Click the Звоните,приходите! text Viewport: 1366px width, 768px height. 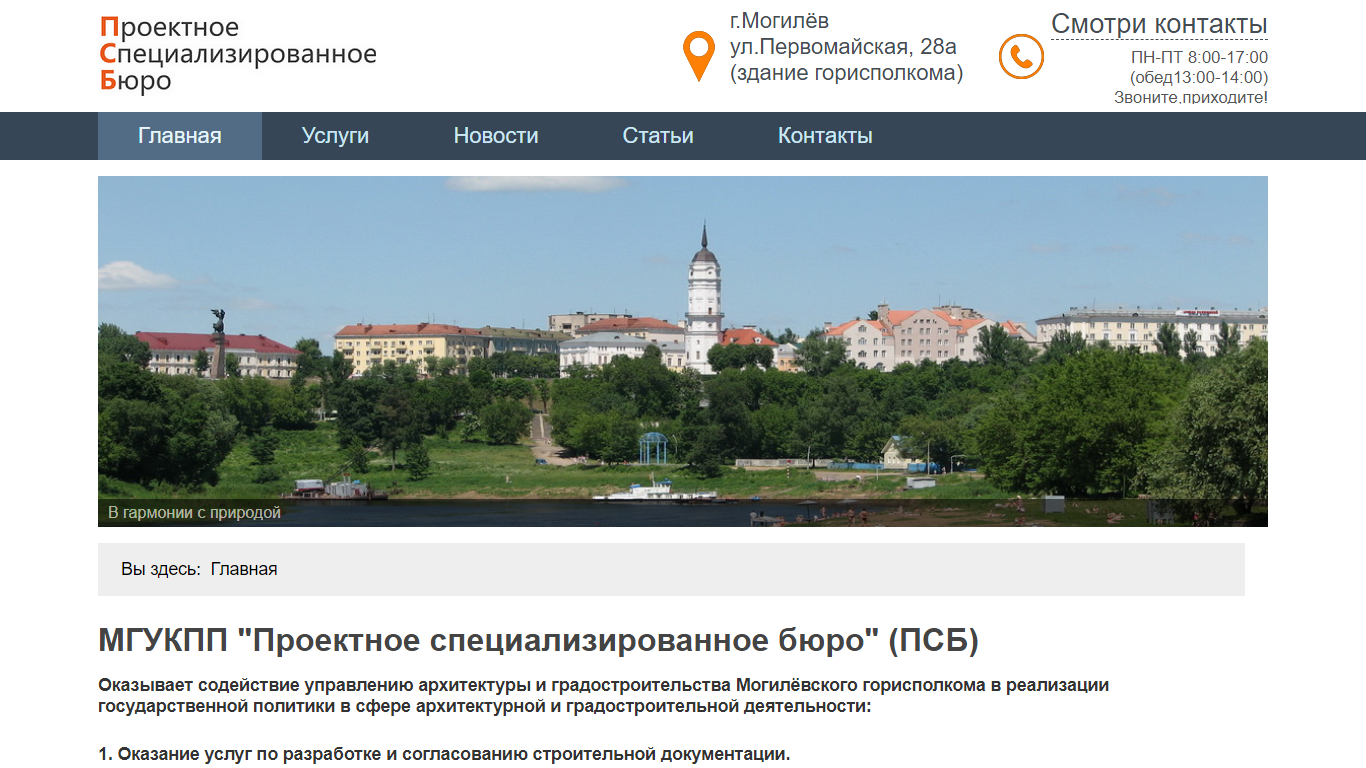tap(1191, 97)
